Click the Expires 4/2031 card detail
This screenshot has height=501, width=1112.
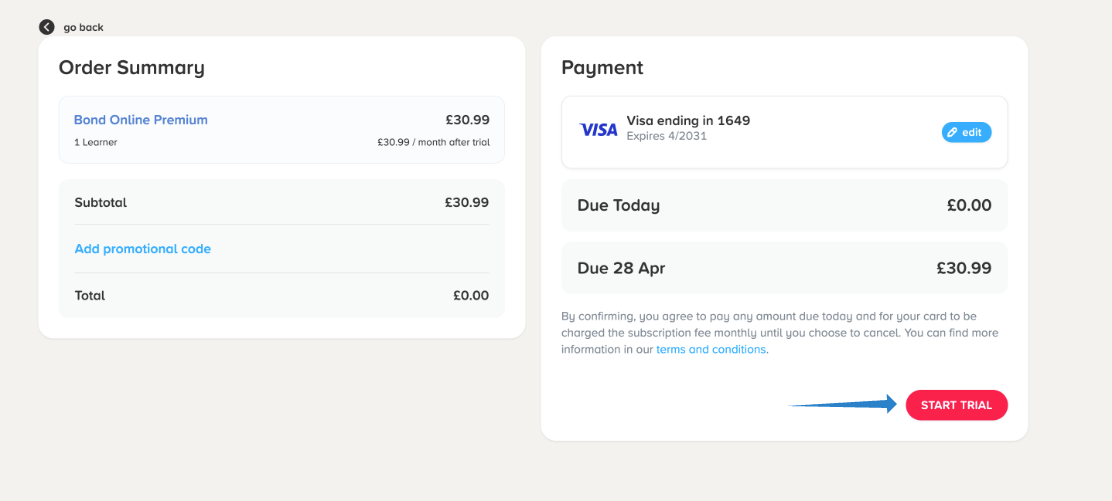pos(667,136)
